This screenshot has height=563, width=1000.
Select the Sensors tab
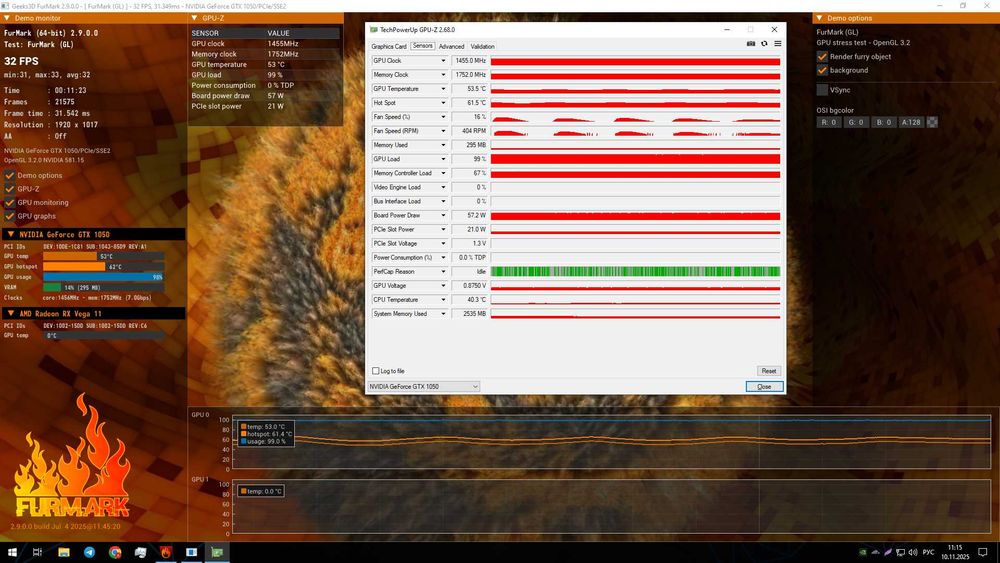(x=422, y=46)
